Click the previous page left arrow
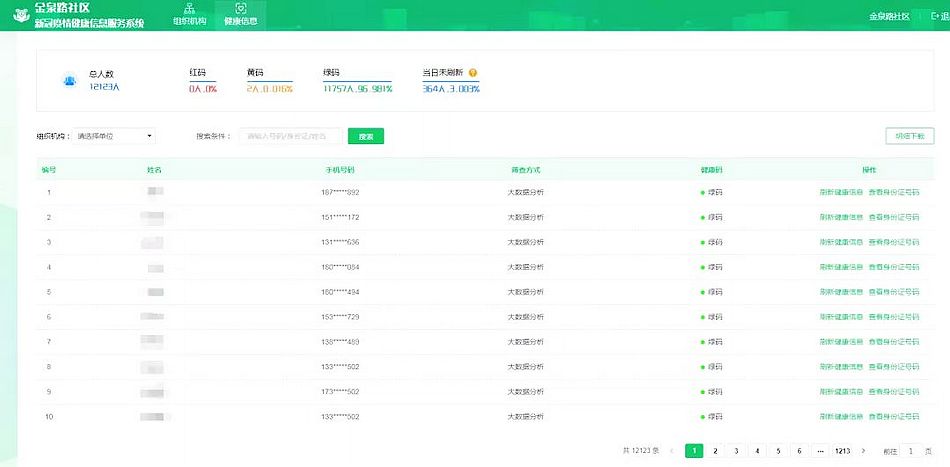 (x=672, y=451)
